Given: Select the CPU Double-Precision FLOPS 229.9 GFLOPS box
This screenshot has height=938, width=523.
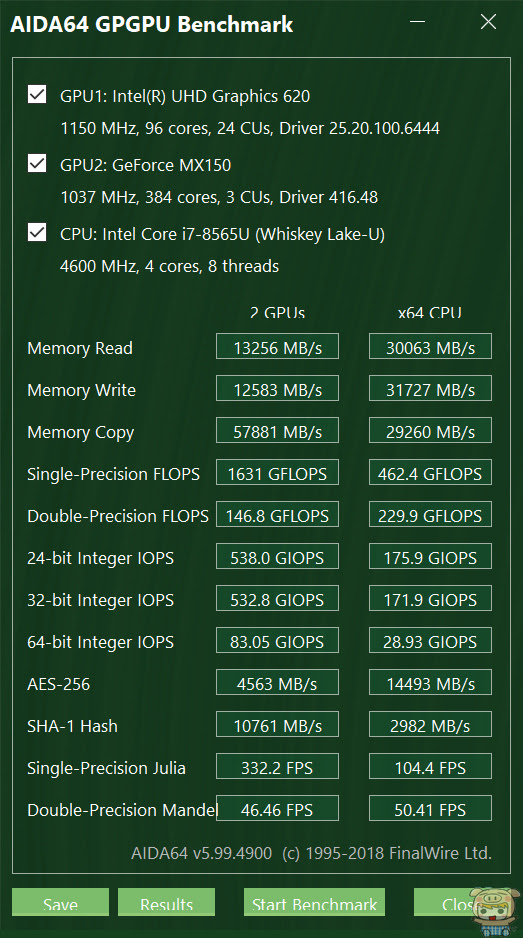Looking at the screenshot, I should [430, 514].
